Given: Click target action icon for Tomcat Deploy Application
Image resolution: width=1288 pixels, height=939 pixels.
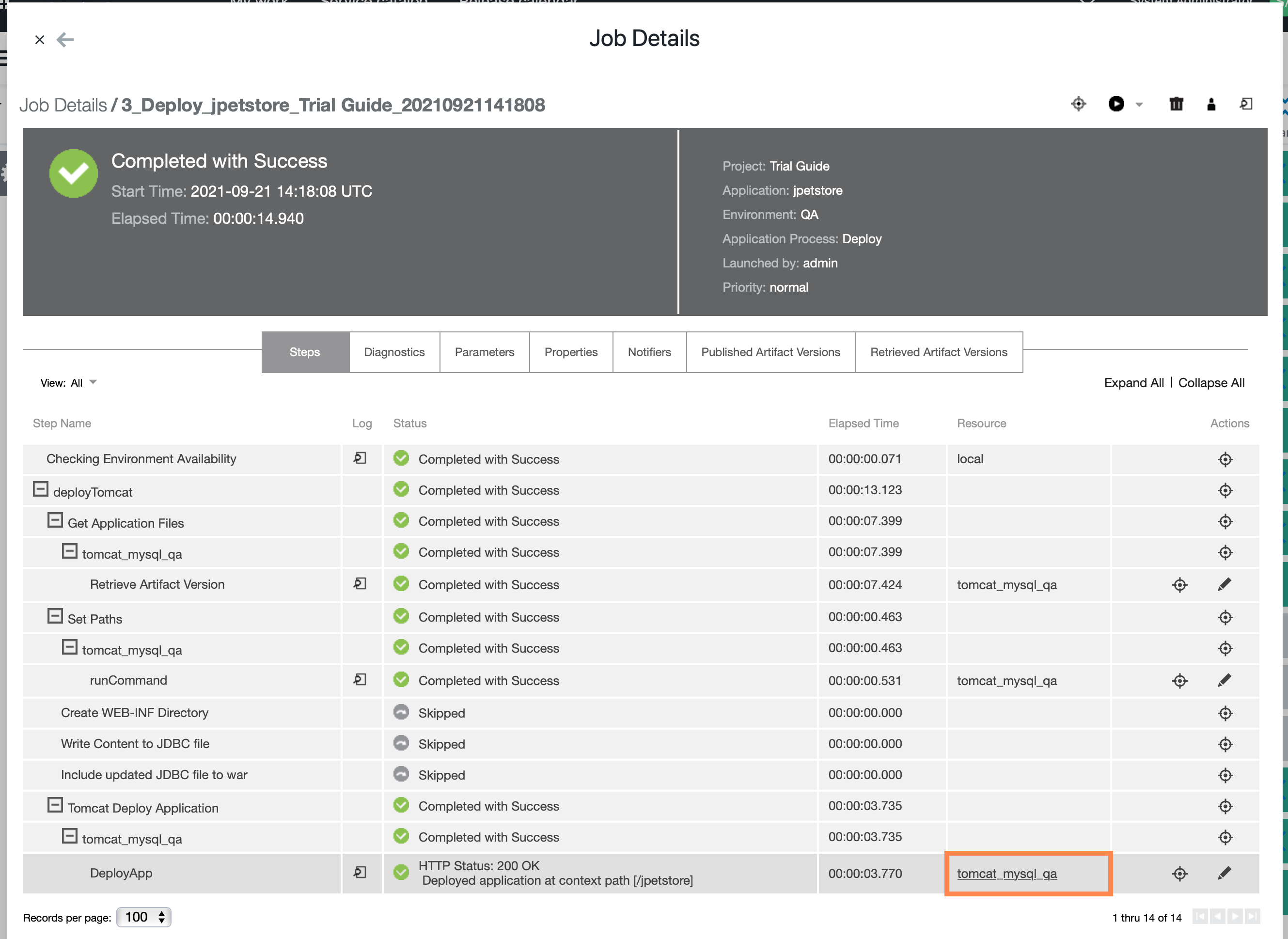Looking at the screenshot, I should pyautogui.click(x=1225, y=807).
